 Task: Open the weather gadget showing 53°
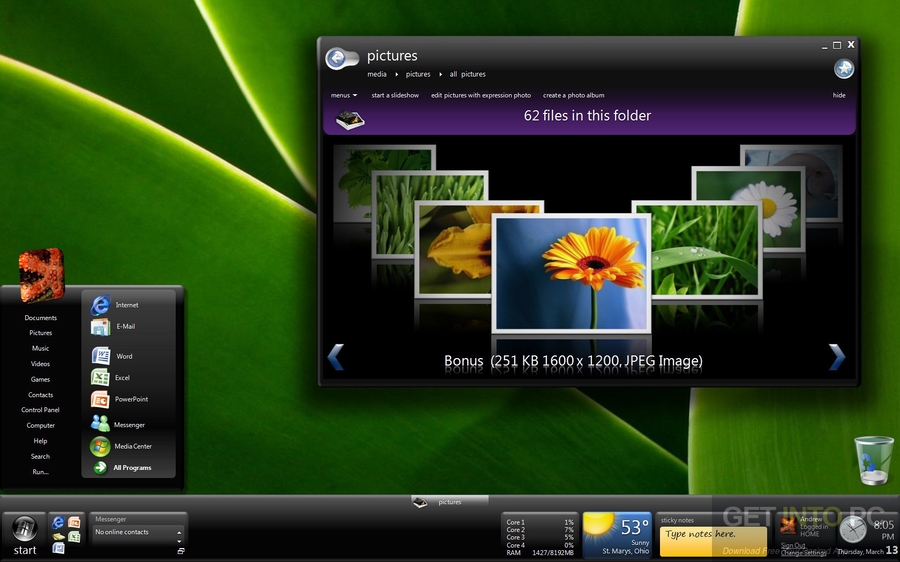click(x=616, y=535)
